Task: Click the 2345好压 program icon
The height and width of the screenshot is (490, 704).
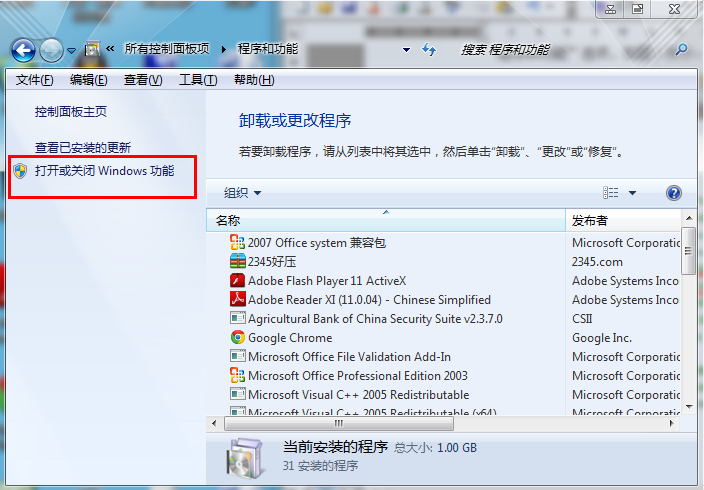Action: pos(238,262)
